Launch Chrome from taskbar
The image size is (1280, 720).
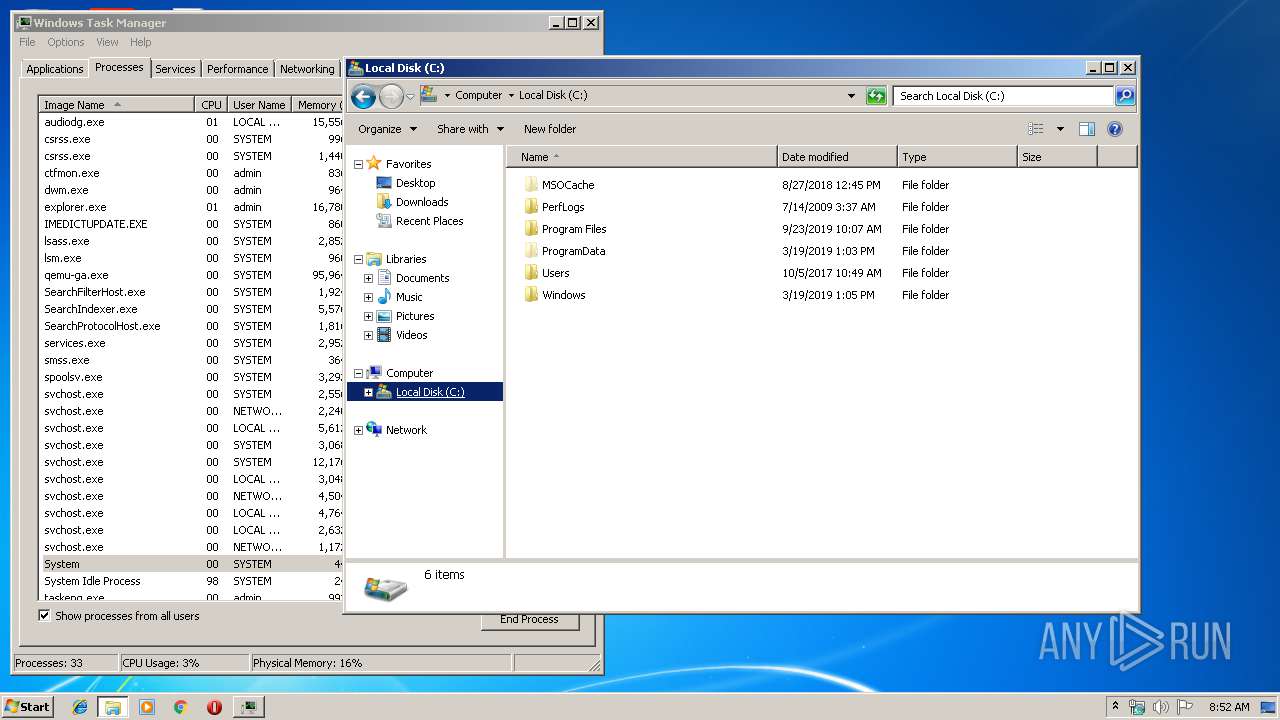coord(180,707)
